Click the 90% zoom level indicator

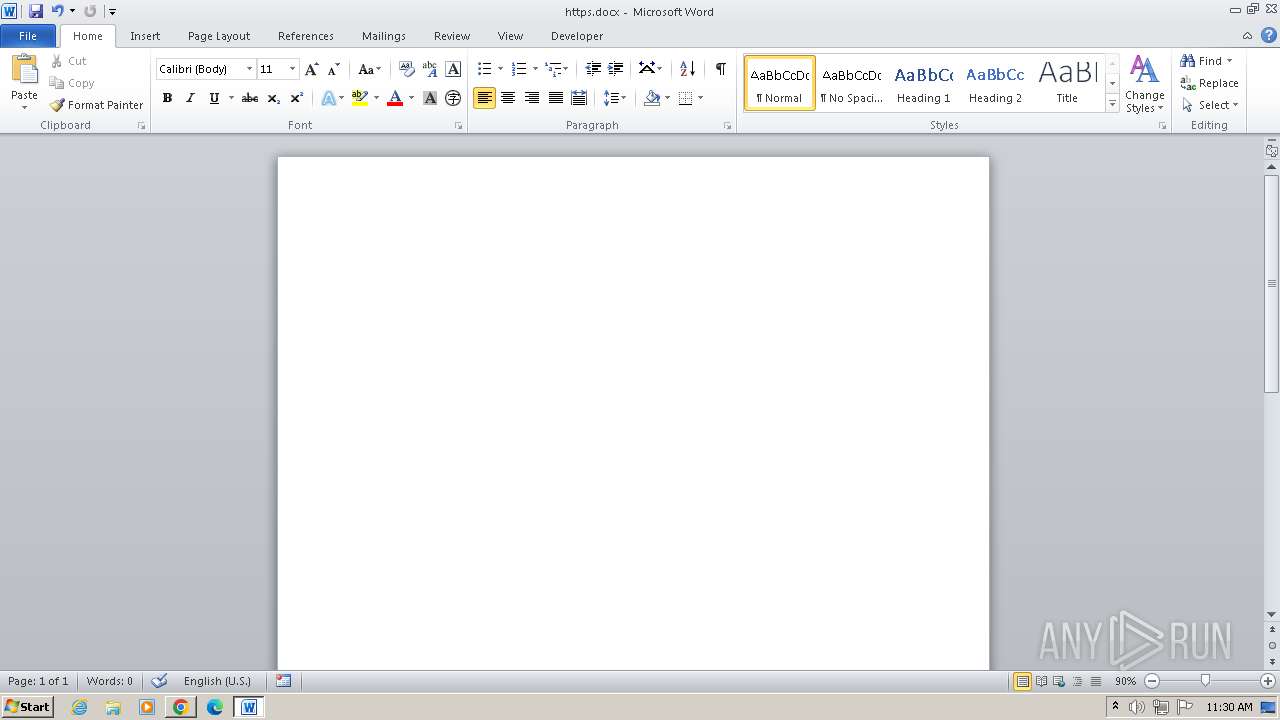1125,681
